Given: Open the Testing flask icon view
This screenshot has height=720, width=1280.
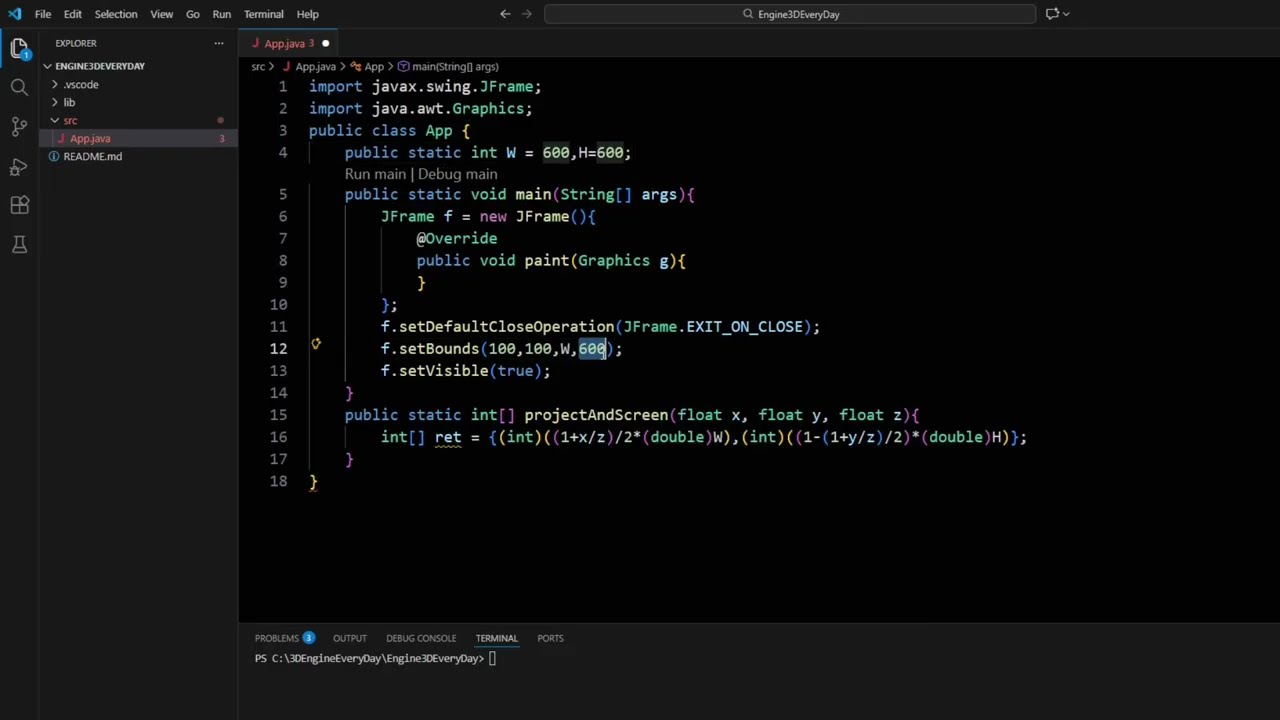Looking at the screenshot, I should [x=19, y=244].
